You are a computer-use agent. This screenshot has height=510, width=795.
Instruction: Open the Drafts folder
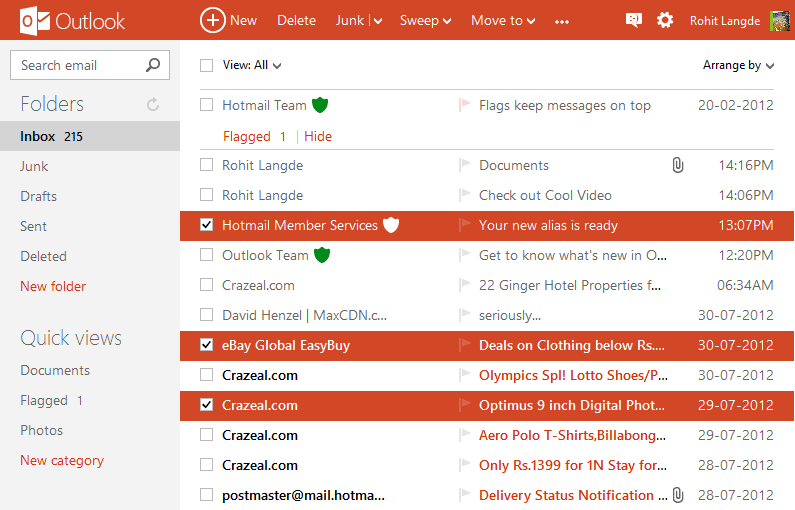pyautogui.click(x=39, y=196)
